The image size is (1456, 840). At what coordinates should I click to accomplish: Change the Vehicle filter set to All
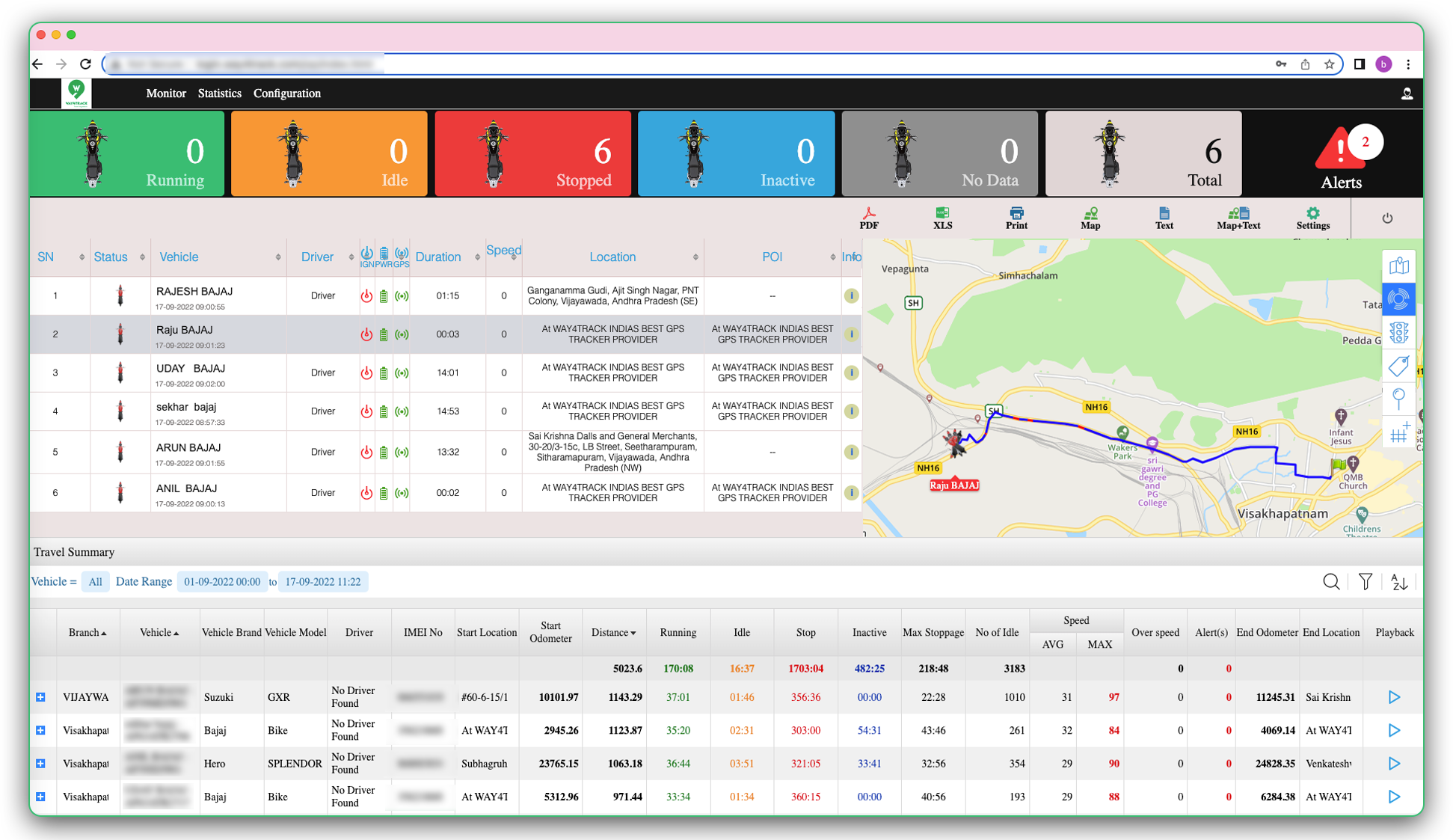[x=95, y=582]
